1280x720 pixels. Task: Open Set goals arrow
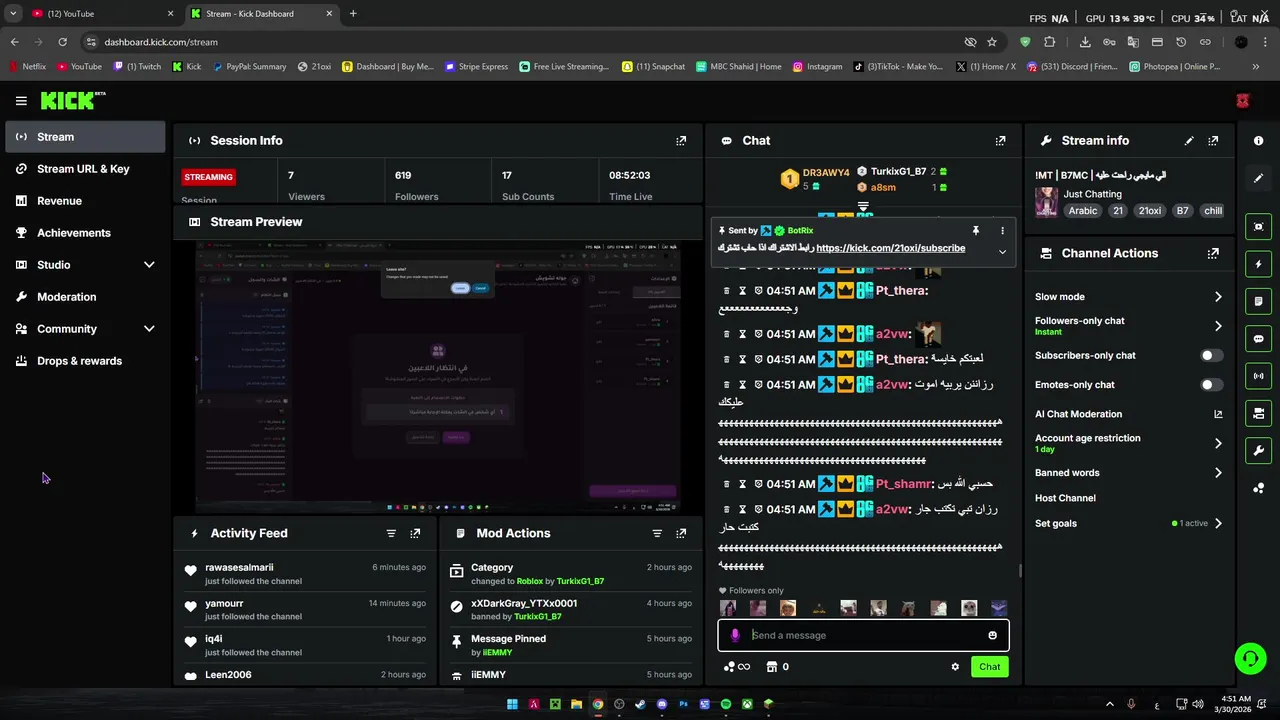point(1218,523)
